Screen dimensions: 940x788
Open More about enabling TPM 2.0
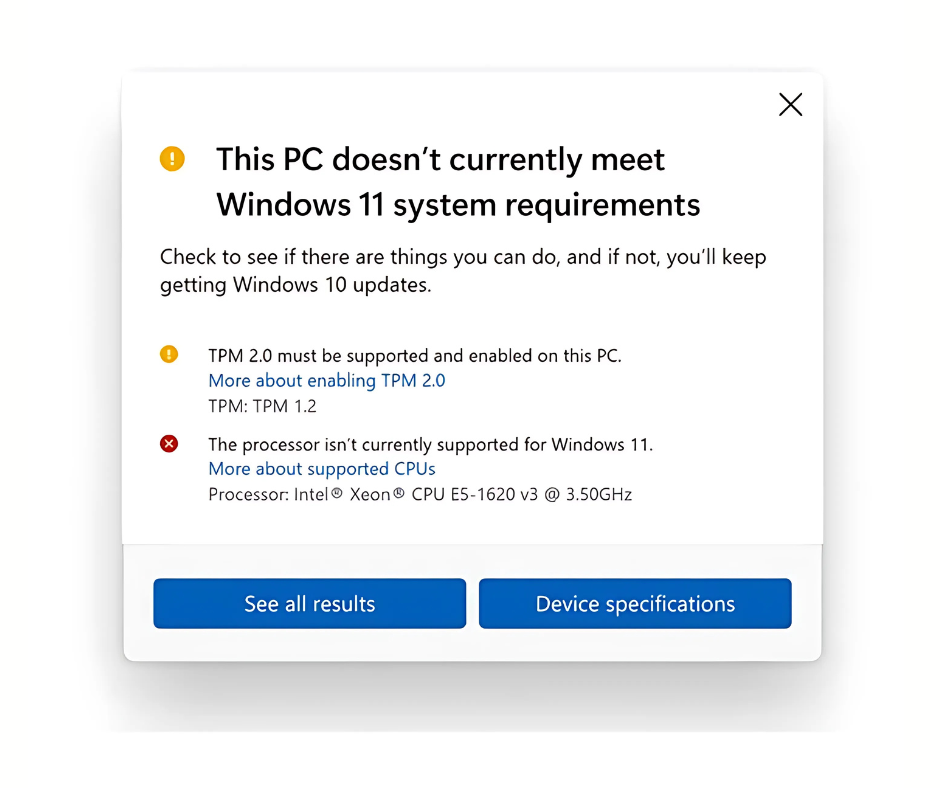pos(326,380)
